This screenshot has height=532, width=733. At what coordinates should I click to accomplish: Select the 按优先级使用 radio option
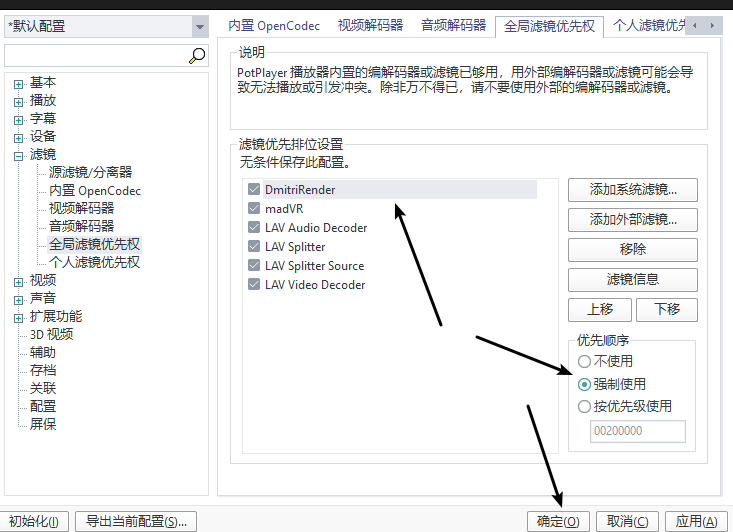(x=584, y=406)
